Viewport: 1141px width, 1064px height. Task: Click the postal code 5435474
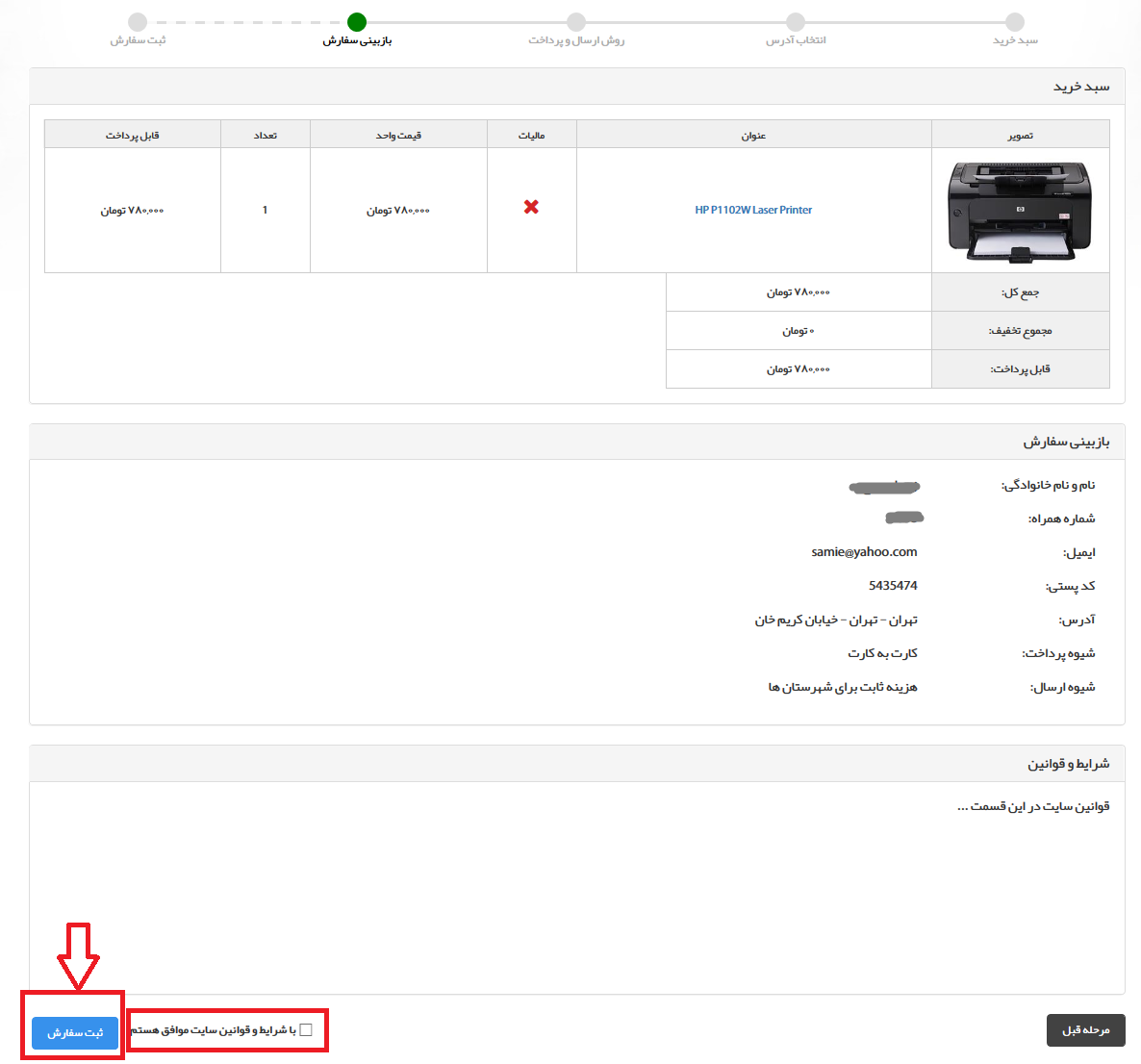pos(893,586)
